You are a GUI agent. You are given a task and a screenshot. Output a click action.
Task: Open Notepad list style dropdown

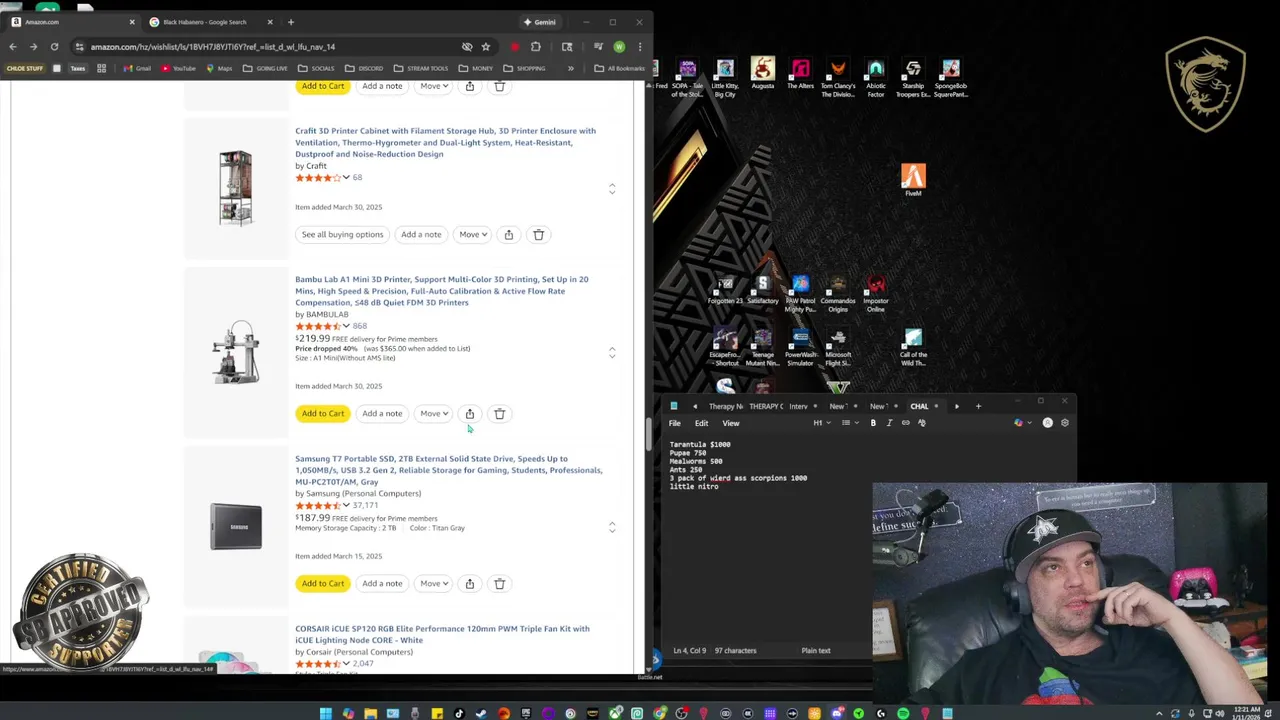click(x=848, y=423)
